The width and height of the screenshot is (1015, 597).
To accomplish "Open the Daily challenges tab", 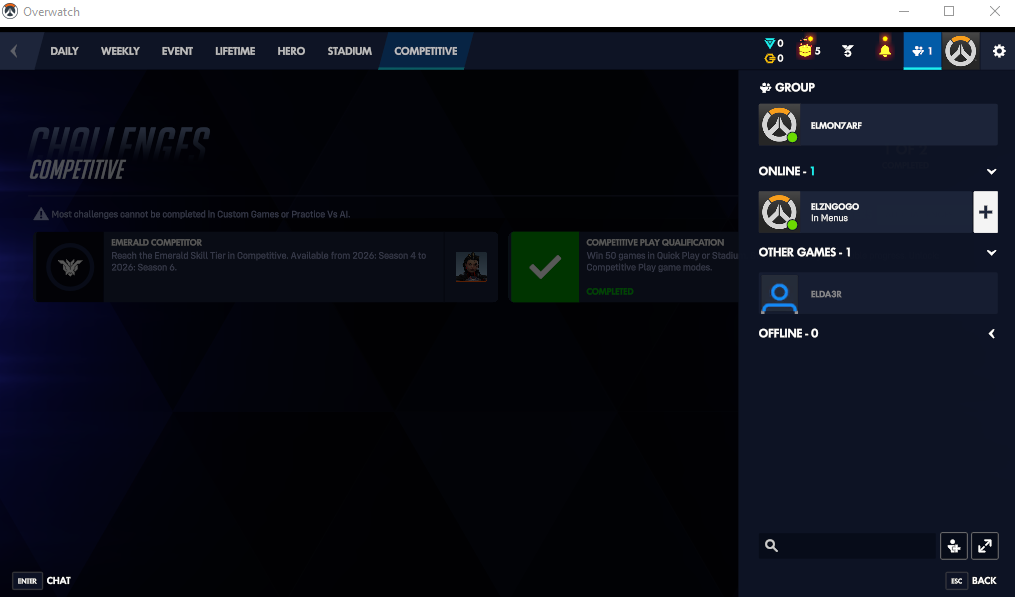I will coord(65,51).
